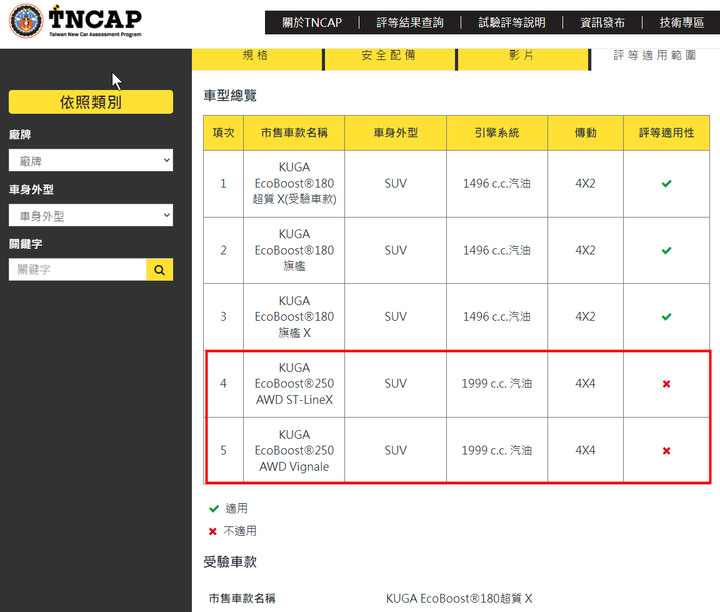720x612 pixels.
Task: Click 4X2 drive cell in row 2
Action: pyautogui.click(x=585, y=250)
